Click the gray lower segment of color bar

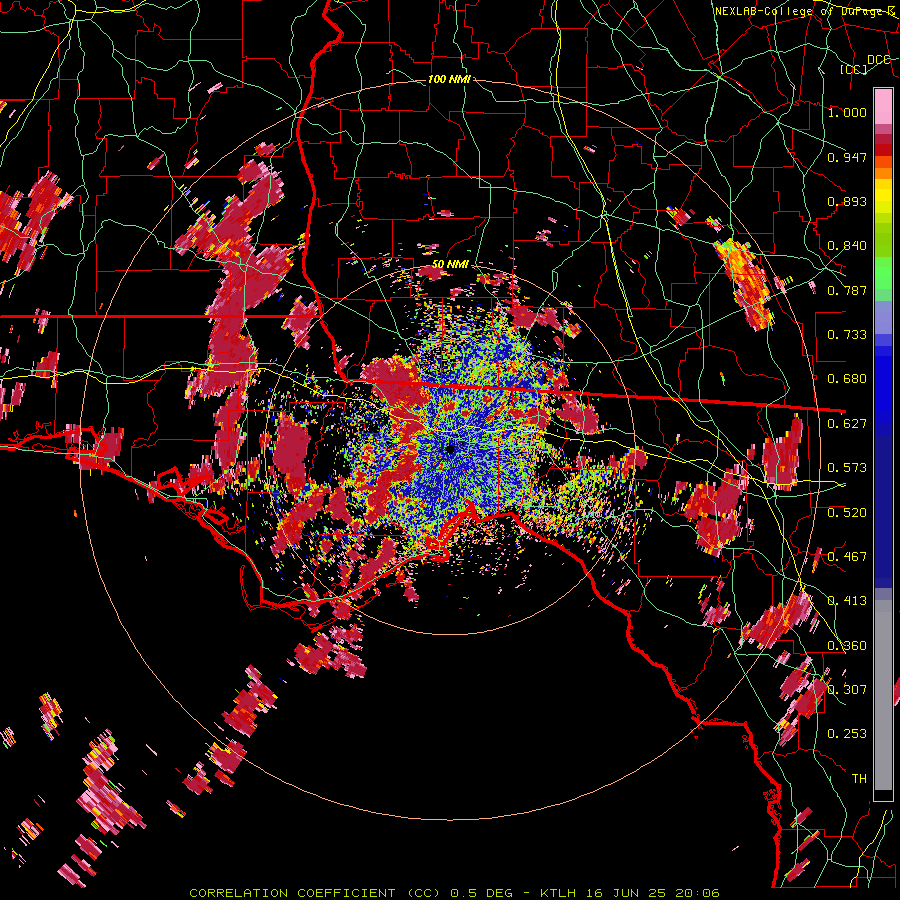tap(883, 697)
